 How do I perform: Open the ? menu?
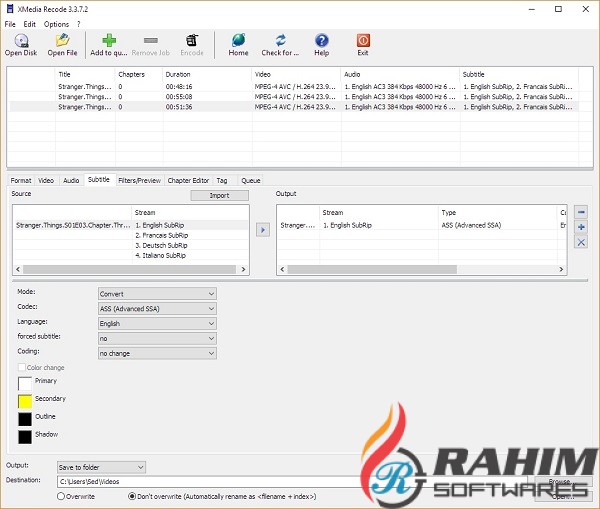[x=78, y=24]
